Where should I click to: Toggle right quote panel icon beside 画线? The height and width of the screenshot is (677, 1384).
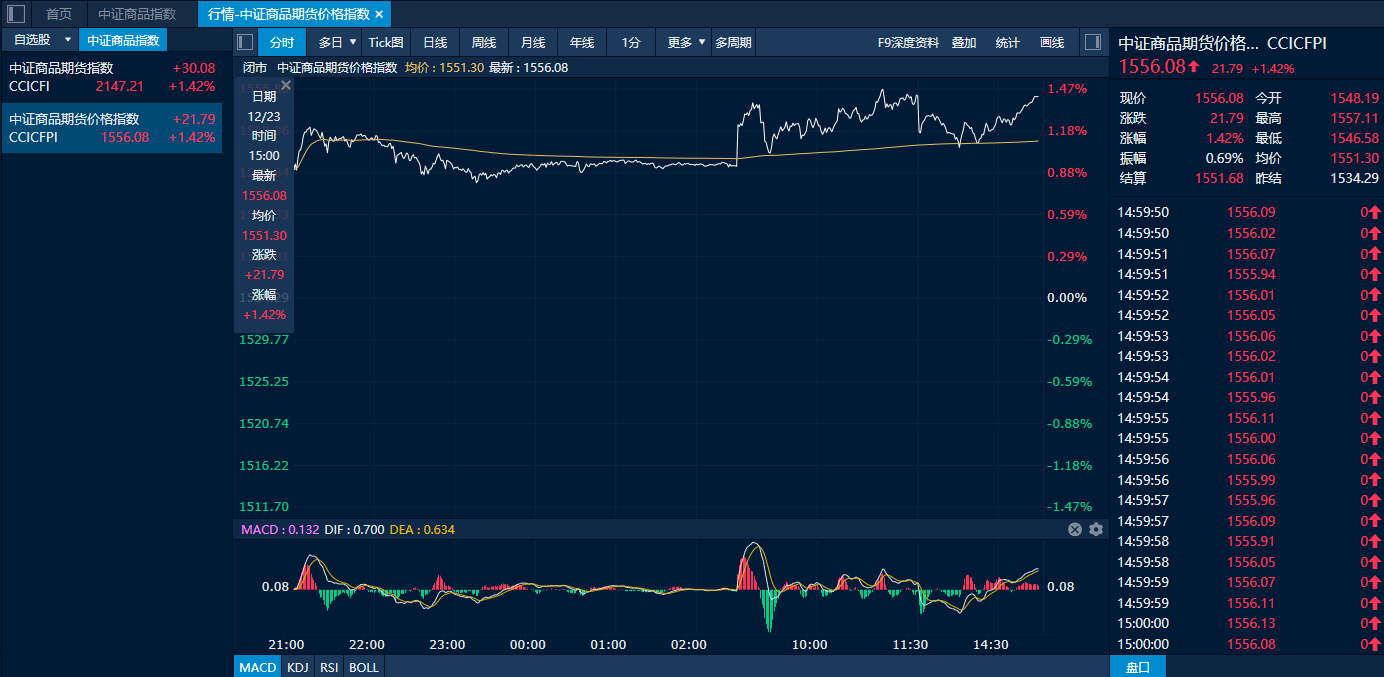click(1092, 42)
